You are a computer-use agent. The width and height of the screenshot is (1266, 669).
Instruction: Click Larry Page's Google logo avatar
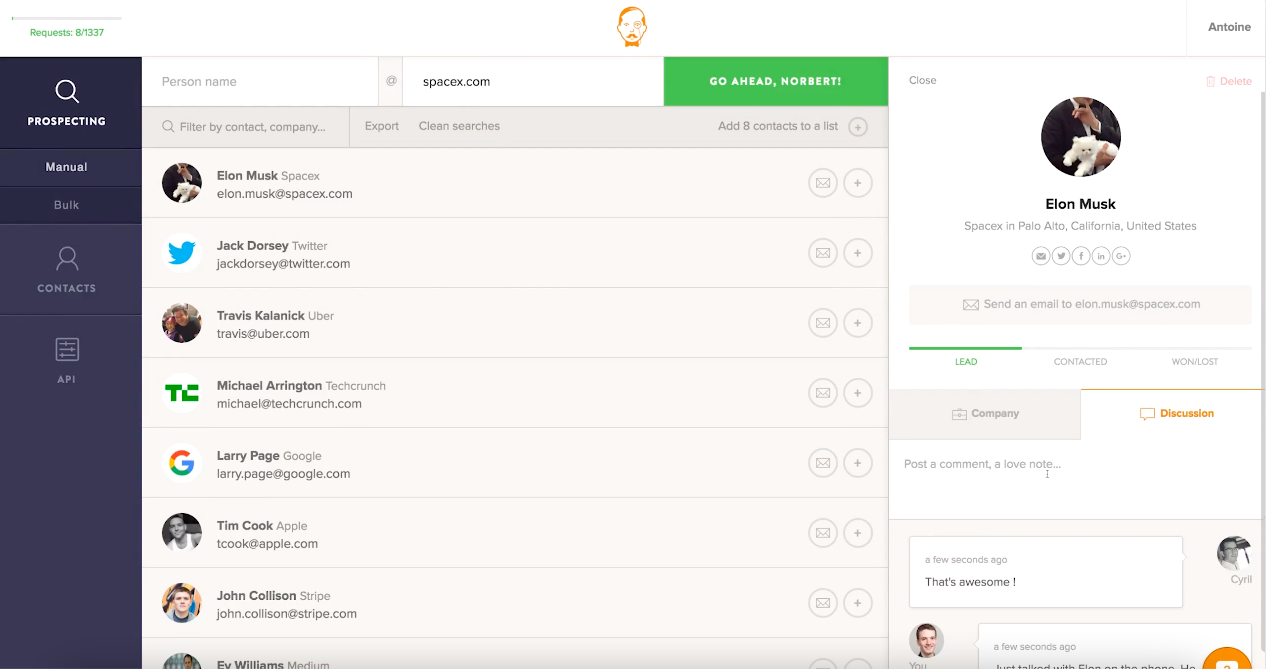pos(182,463)
